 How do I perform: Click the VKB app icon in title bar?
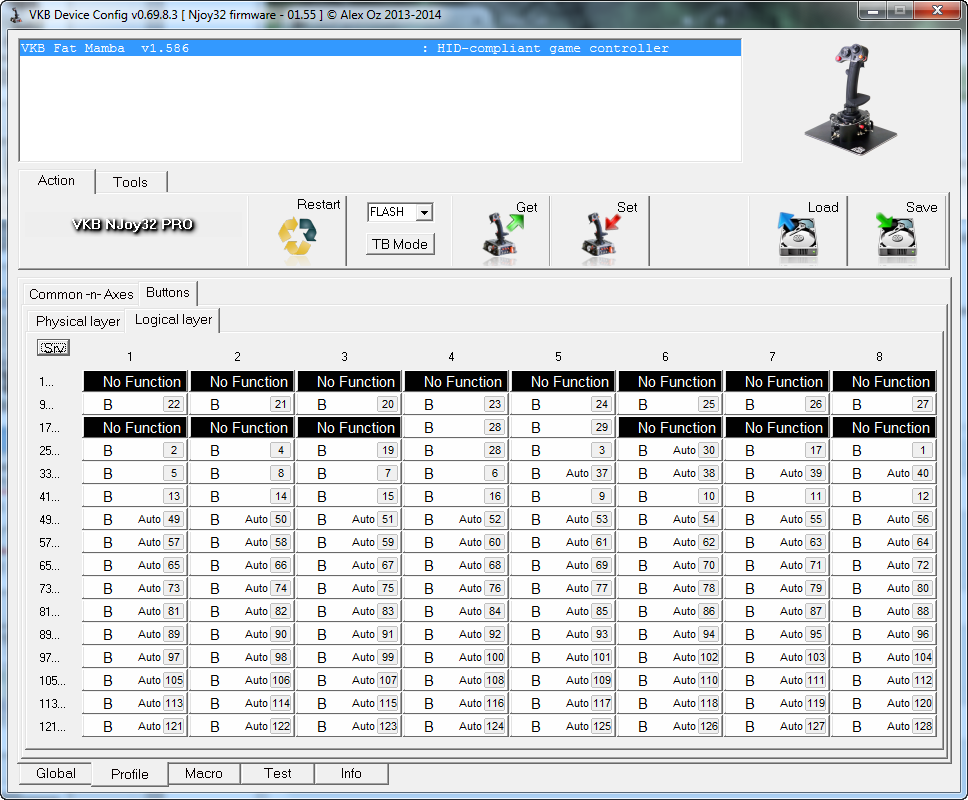point(16,15)
